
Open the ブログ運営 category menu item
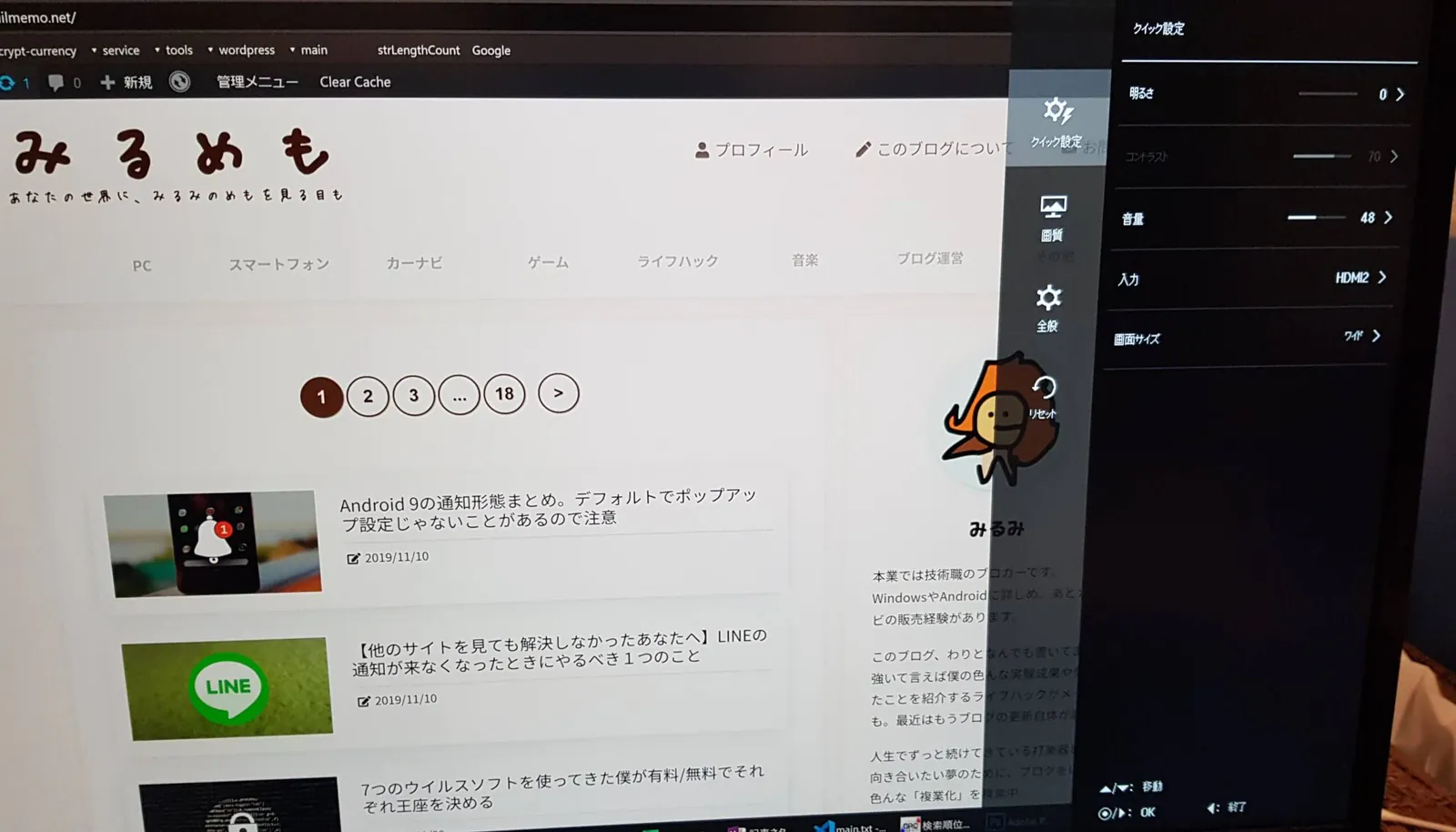point(929,259)
